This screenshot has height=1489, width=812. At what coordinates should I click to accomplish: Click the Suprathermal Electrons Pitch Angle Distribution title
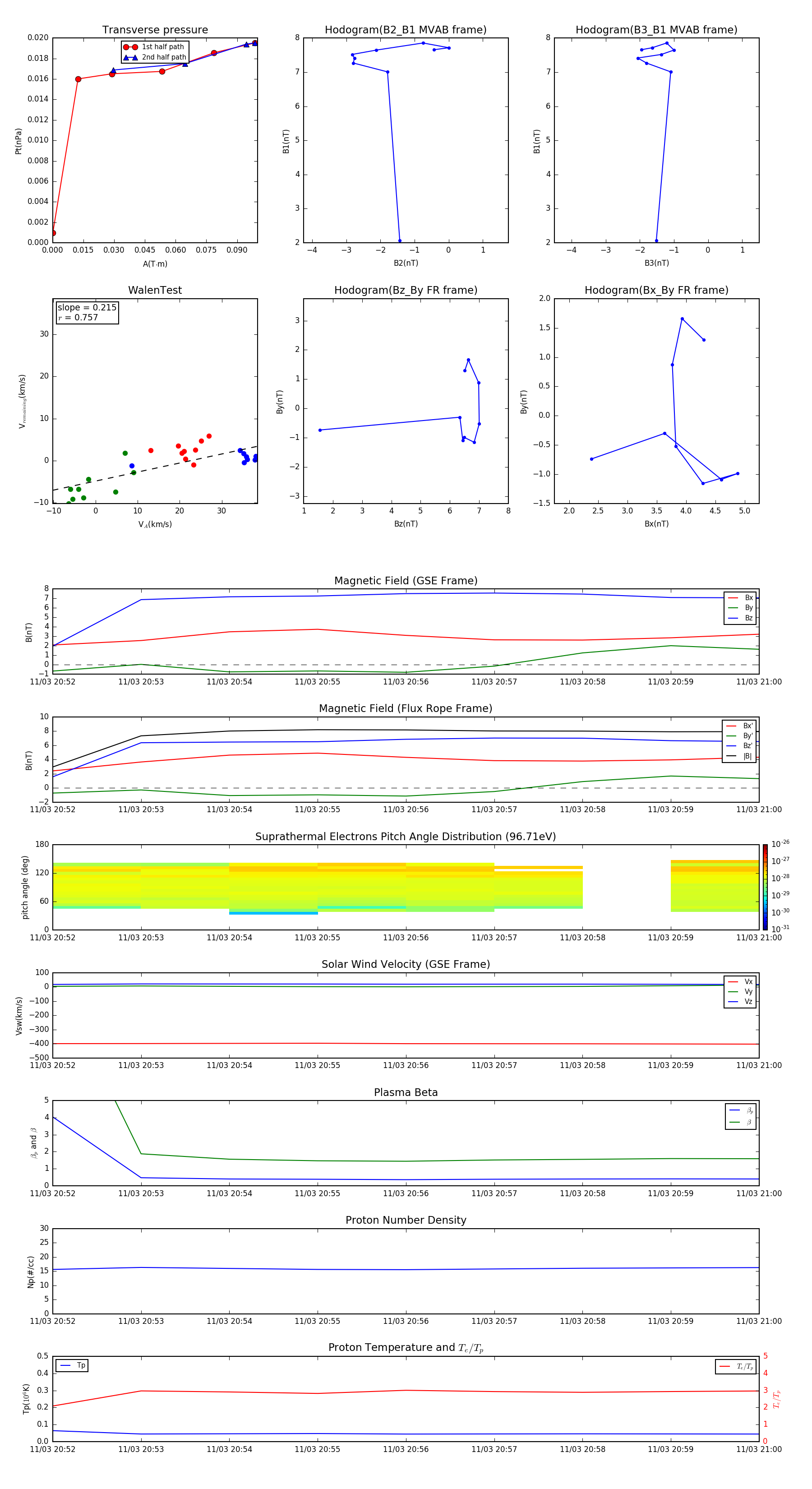click(x=406, y=837)
